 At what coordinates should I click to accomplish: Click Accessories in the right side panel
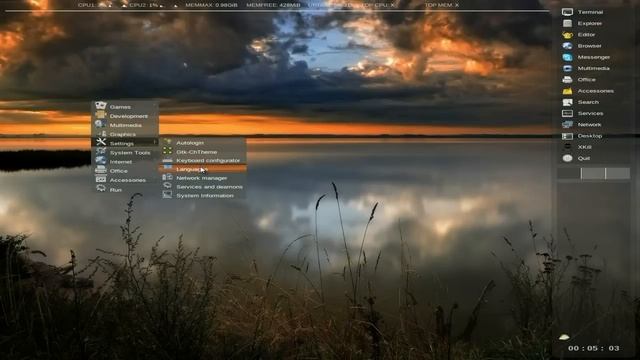(x=588, y=91)
